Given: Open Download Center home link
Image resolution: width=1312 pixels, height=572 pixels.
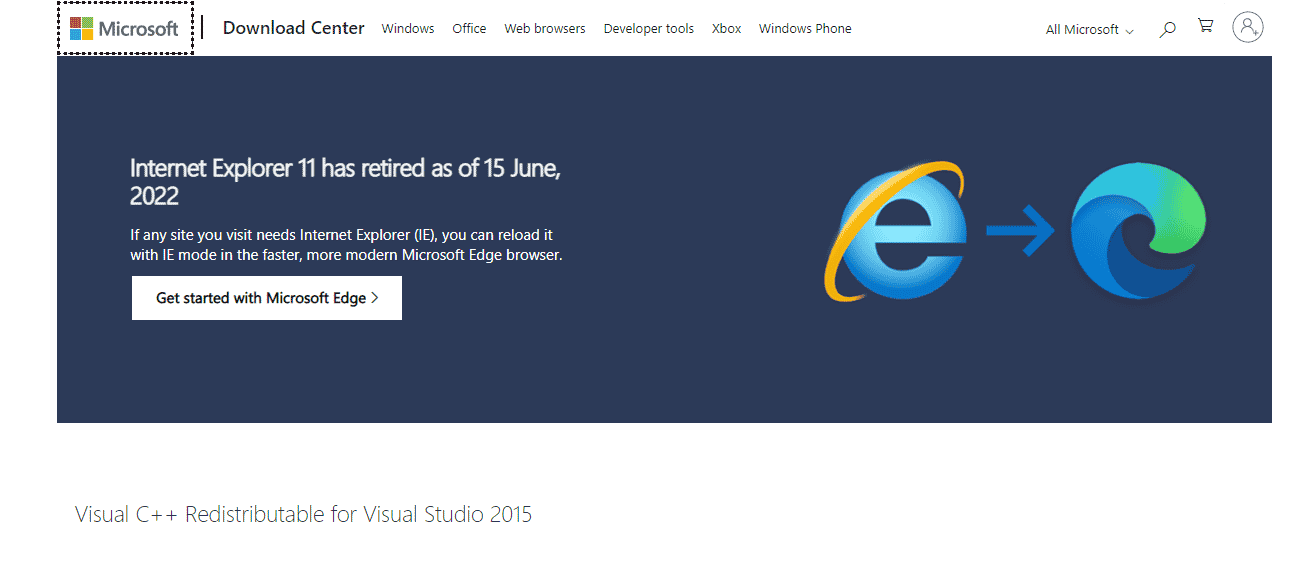Looking at the screenshot, I should pos(294,28).
